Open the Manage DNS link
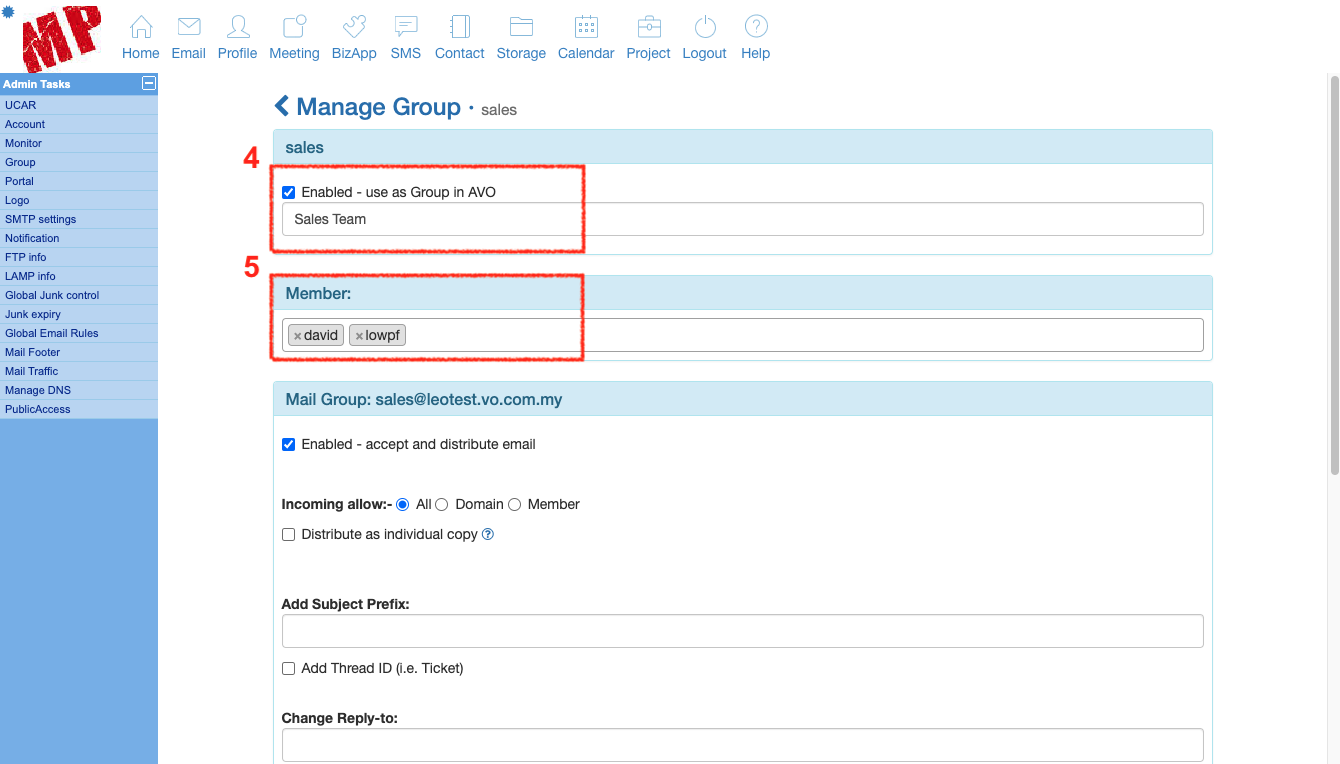The width and height of the screenshot is (1340, 764). 38,390
